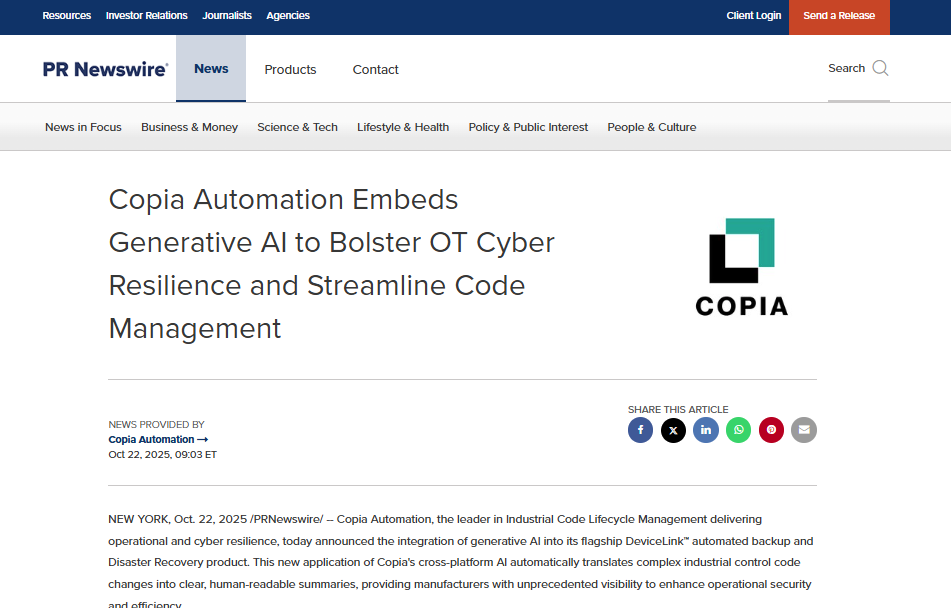
Task: Share article on X (Twitter)
Action: pyautogui.click(x=673, y=430)
